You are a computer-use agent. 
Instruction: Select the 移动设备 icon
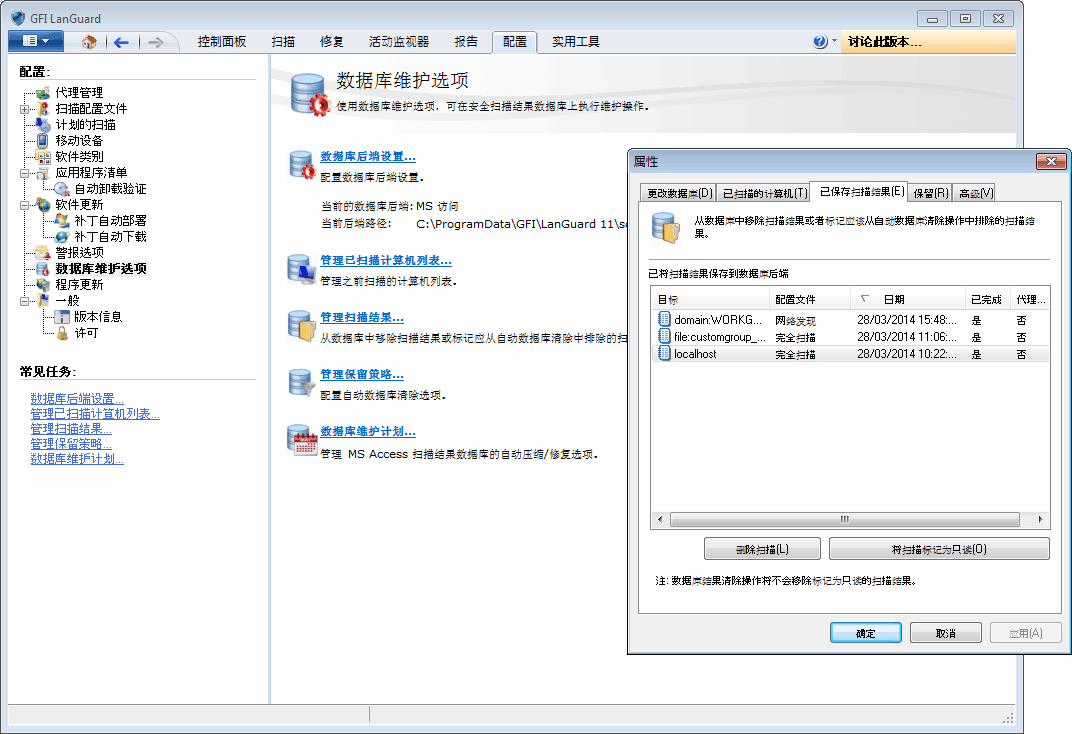pos(43,141)
